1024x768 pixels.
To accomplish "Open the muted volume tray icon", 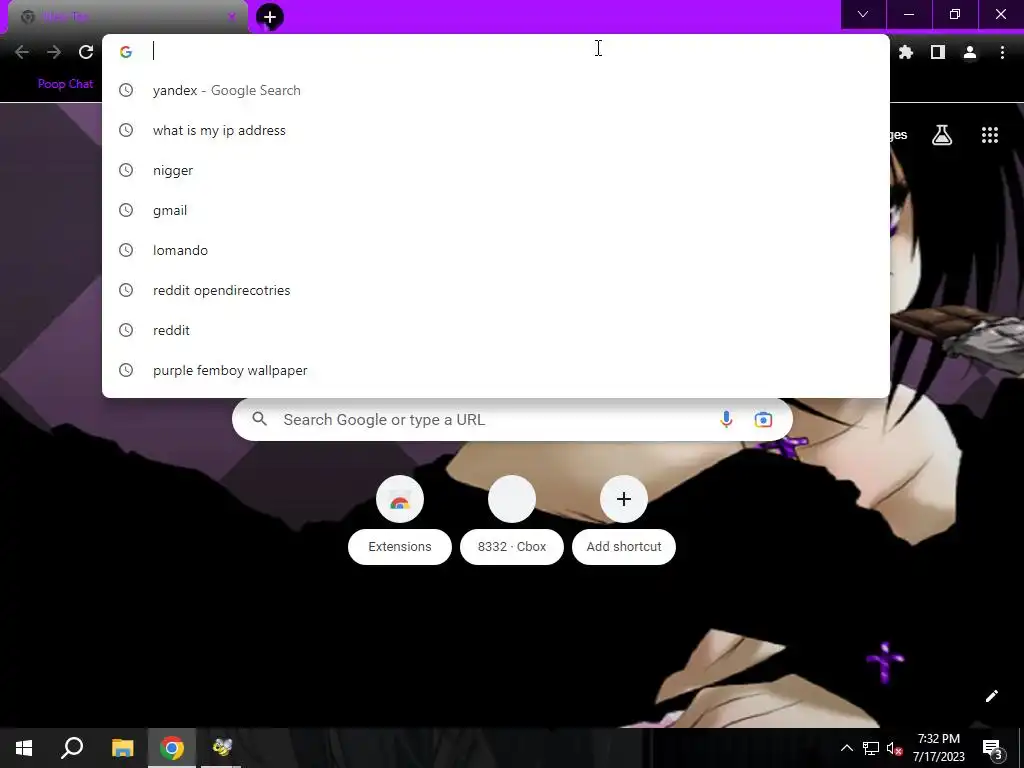I will click(894, 748).
